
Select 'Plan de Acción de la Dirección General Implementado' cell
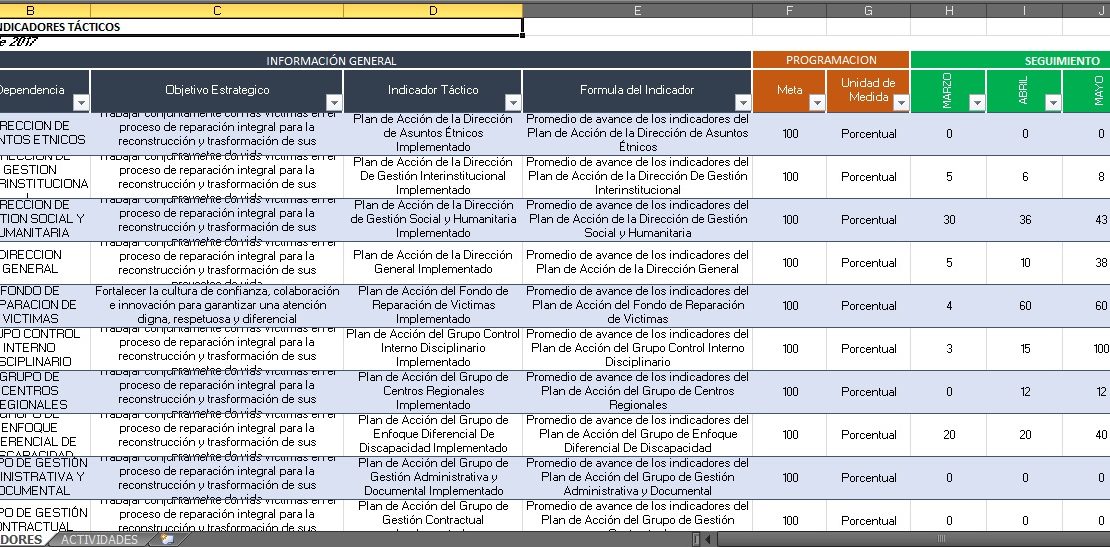point(433,263)
